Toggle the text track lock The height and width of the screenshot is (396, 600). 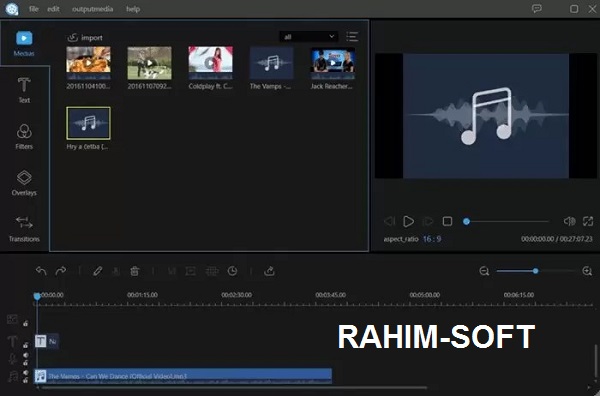click(25, 345)
